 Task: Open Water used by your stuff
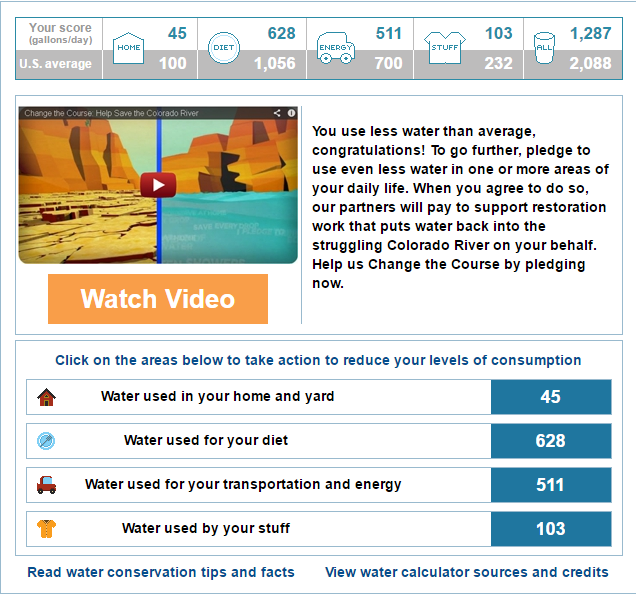319,528
